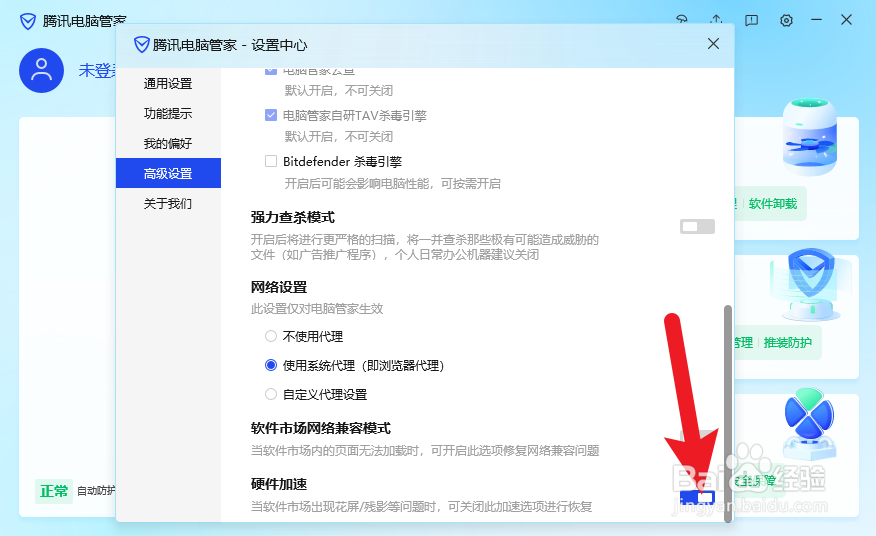
Task: Select the 不使用代理 radio button
Action: (271, 336)
